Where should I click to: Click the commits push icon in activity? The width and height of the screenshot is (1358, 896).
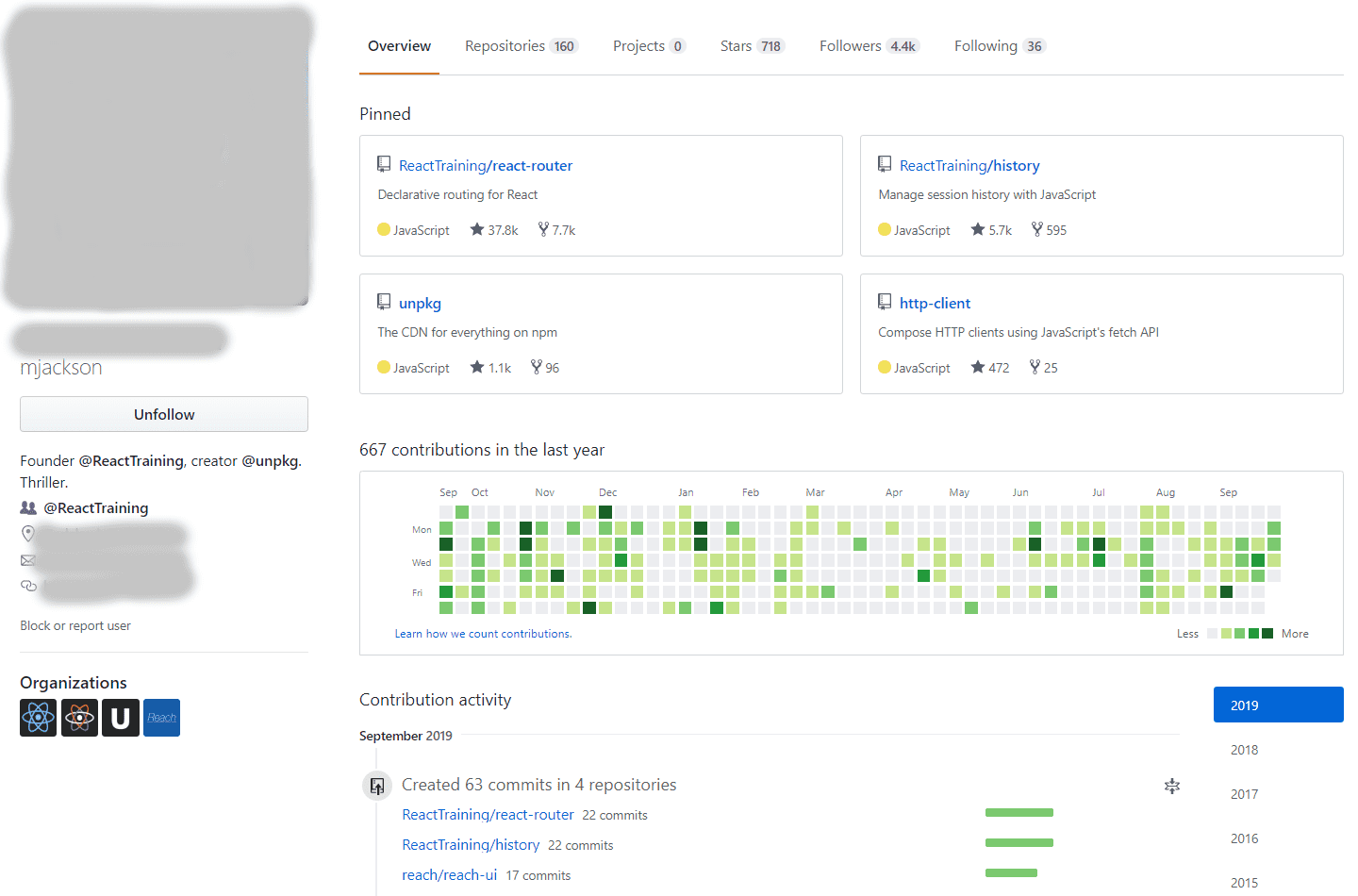[377, 786]
